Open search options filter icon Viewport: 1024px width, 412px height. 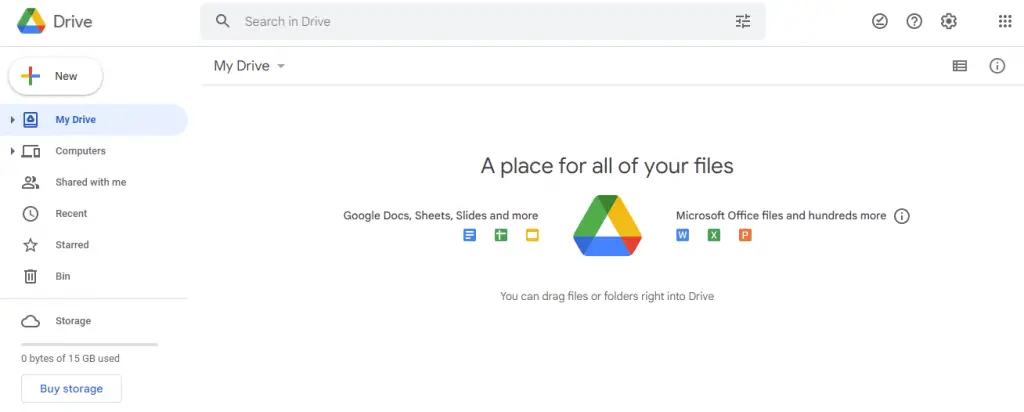click(x=743, y=22)
